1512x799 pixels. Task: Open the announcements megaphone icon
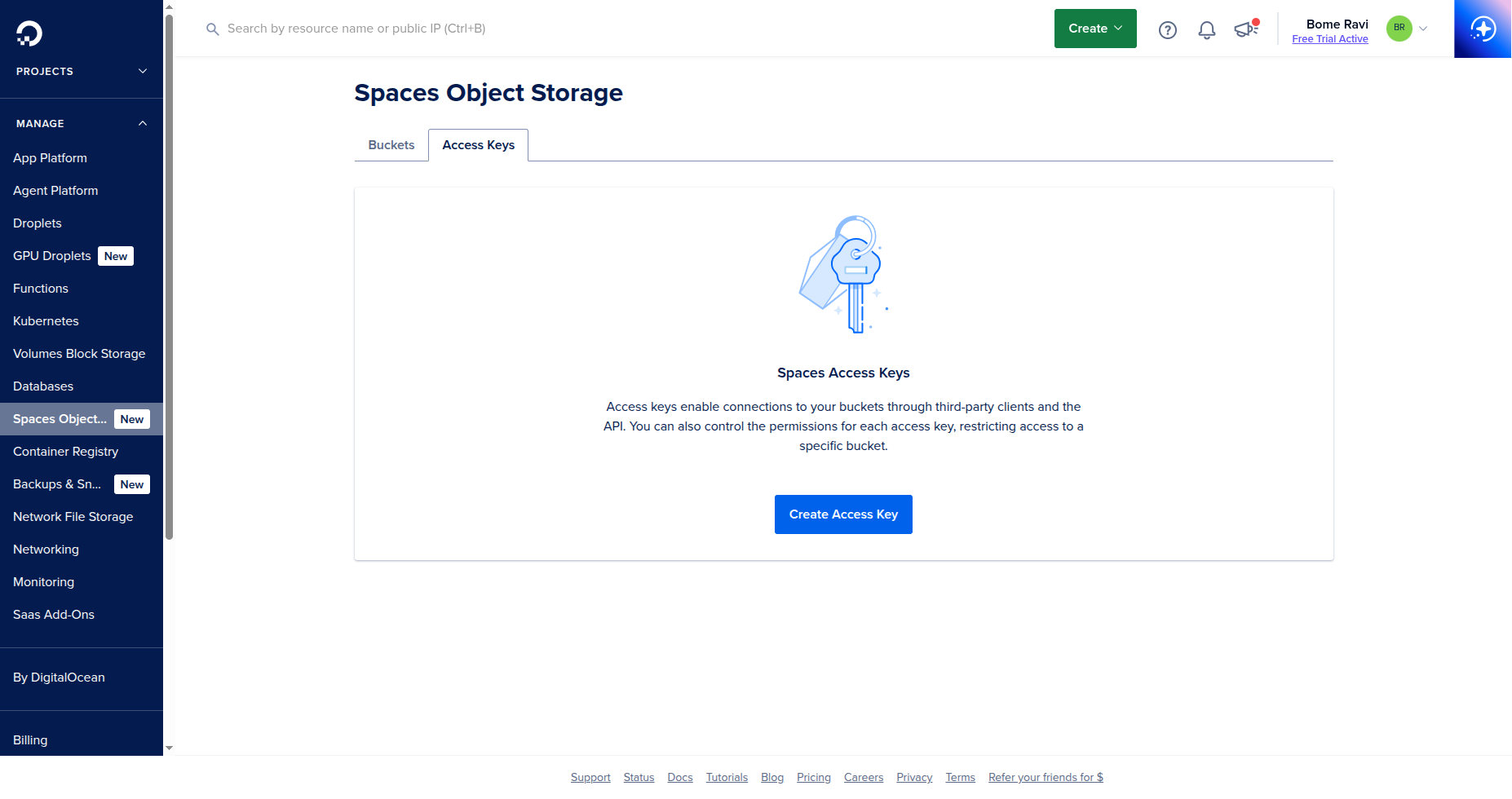1245,29
